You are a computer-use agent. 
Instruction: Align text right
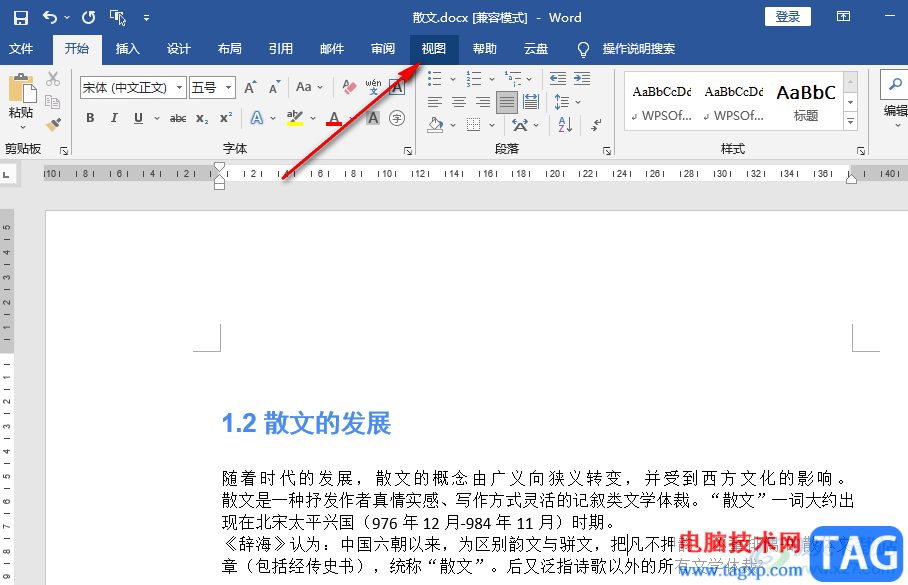(x=483, y=103)
